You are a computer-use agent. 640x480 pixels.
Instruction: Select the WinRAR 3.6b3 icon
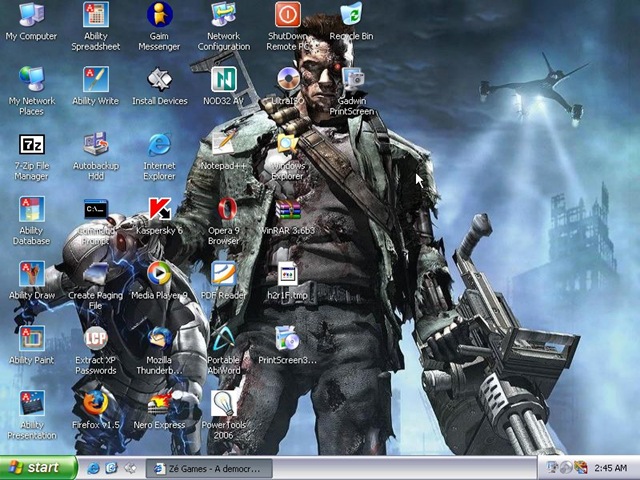(288, 210)
